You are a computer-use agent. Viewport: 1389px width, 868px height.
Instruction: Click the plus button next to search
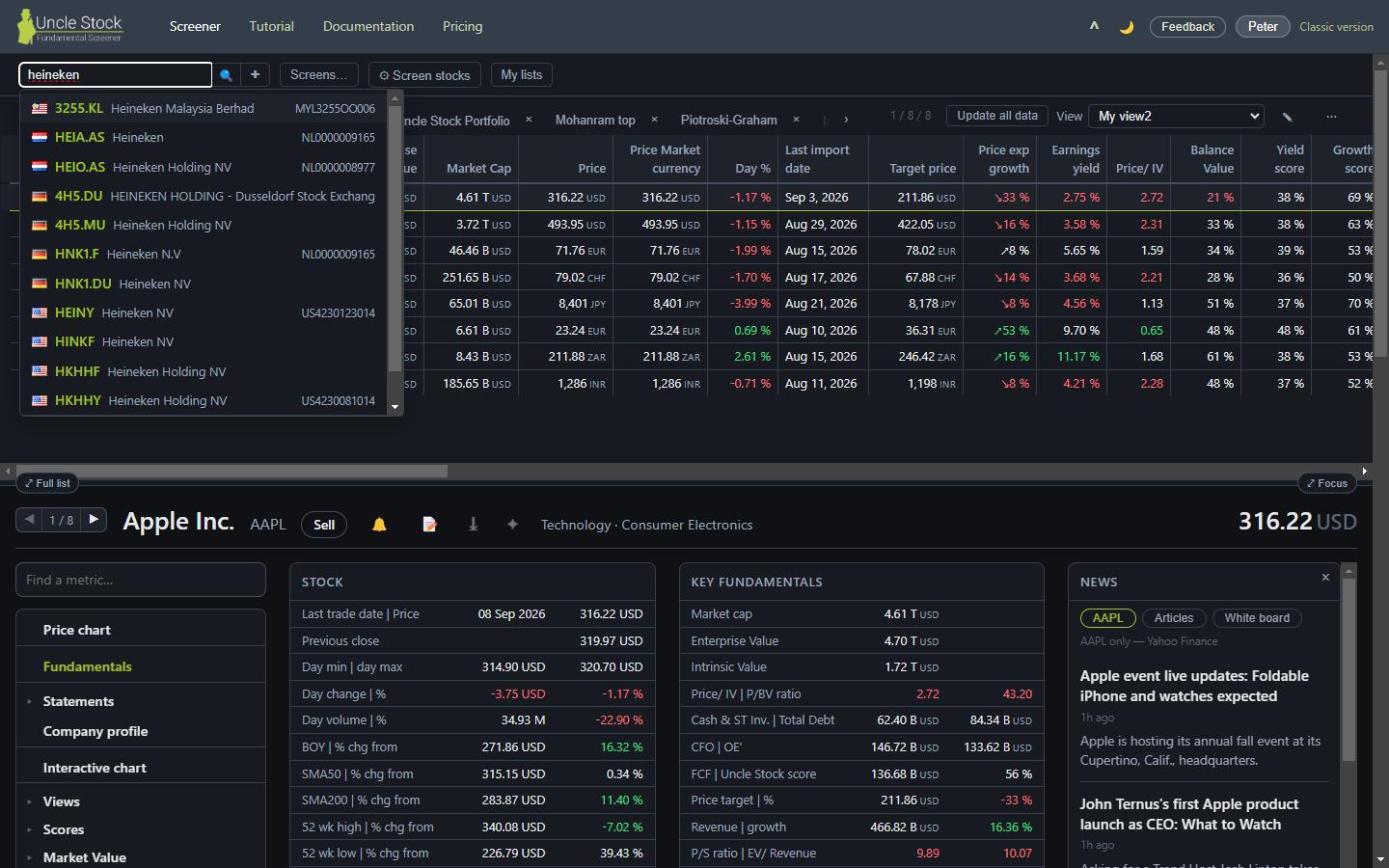(255, 75)
